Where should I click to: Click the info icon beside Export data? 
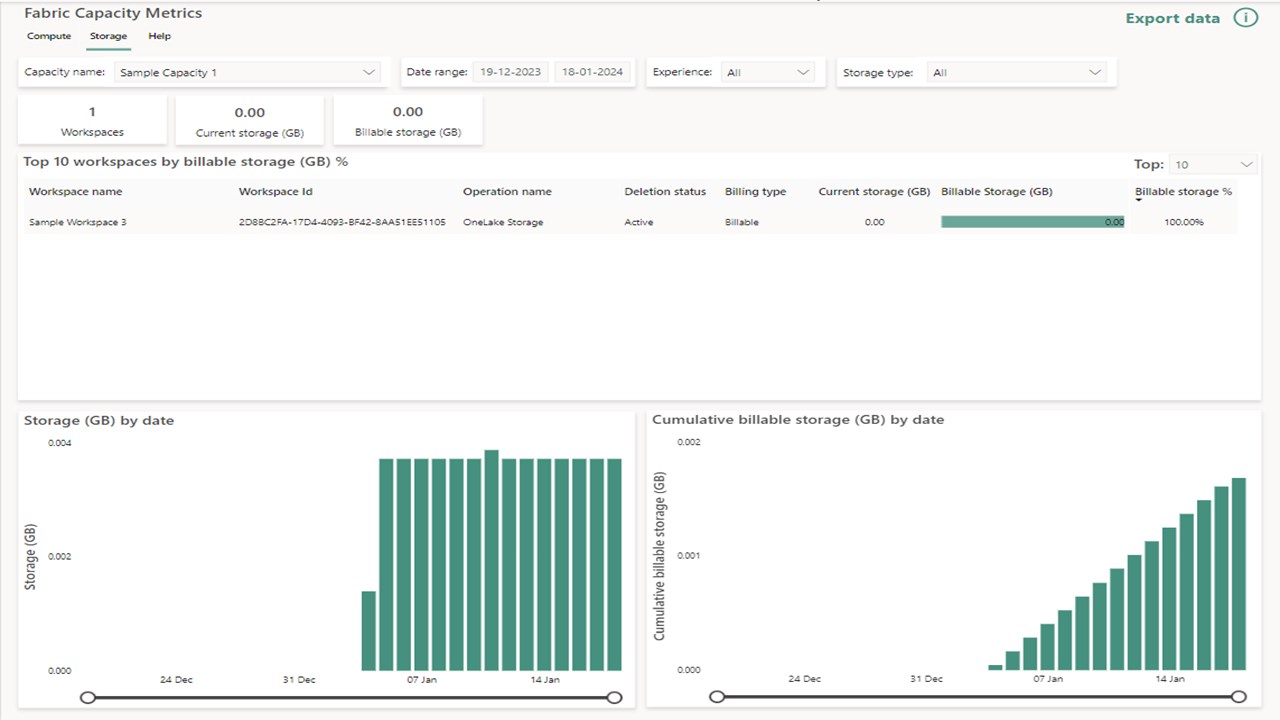pyautogui.click(x=1246, y=17)
